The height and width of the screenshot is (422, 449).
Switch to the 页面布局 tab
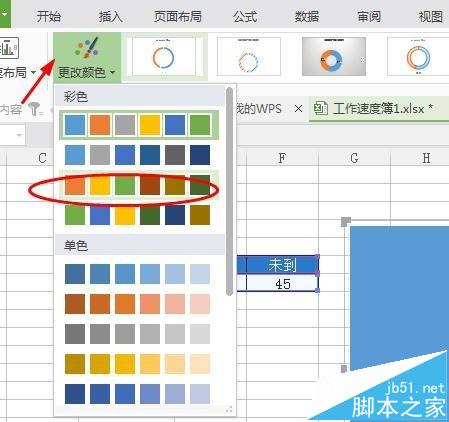[x=178, y=16]
